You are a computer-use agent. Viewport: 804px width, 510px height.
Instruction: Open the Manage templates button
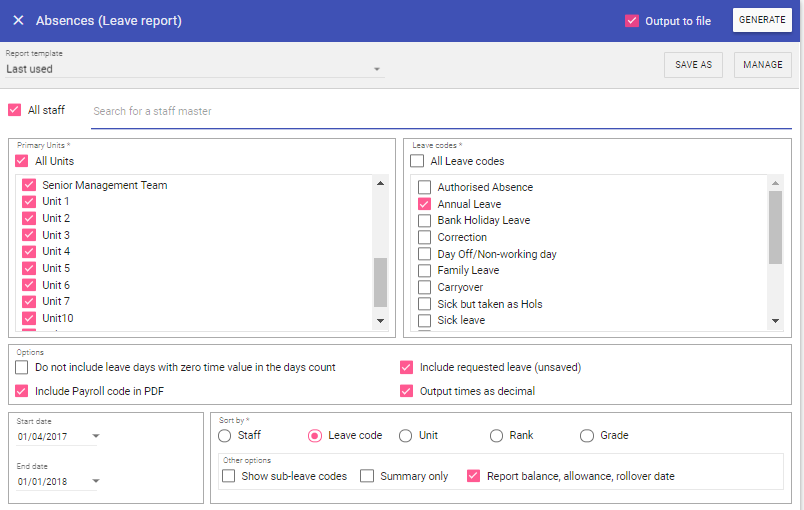coord(762,65)
